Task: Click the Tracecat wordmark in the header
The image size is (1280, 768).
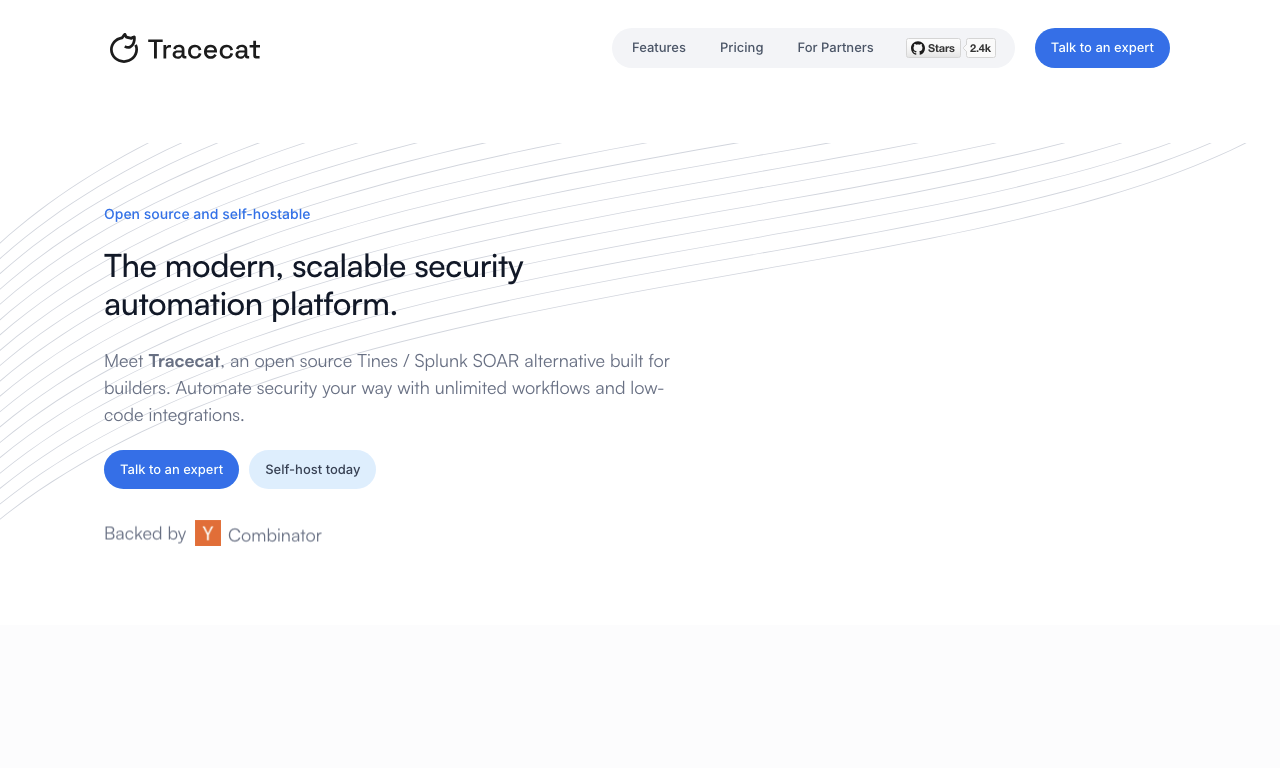Action: [204, 49]
